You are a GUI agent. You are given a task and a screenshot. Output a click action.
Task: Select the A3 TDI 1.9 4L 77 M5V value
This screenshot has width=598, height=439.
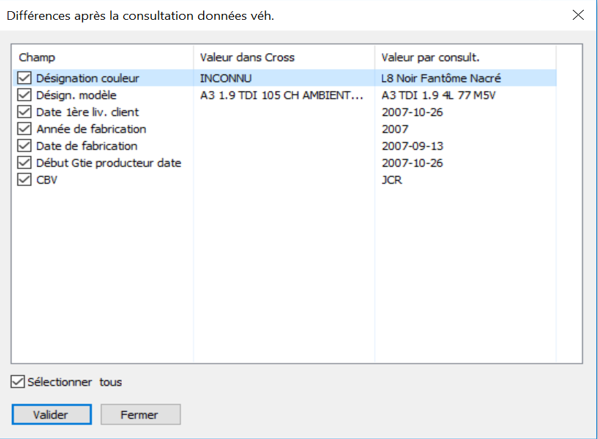(x=439, y=95)
